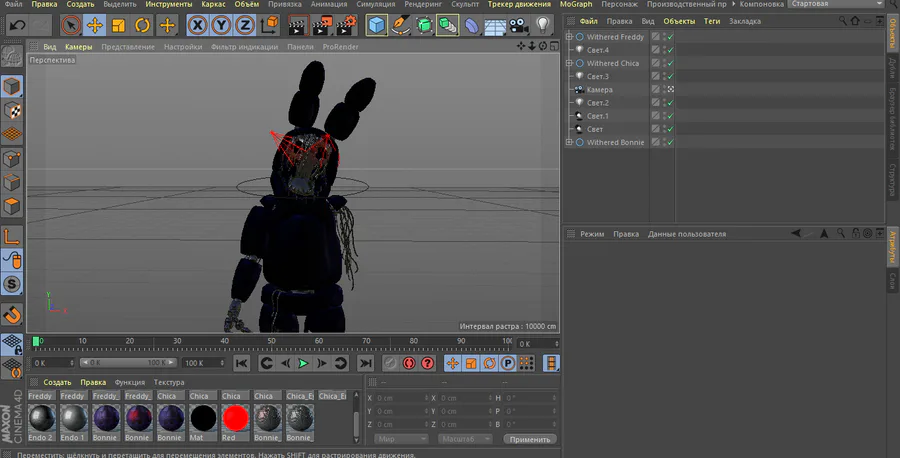The height and width of the screenshot is (458, 900).
Task: Select the black Mat material
Action: (x=203, y=419)
